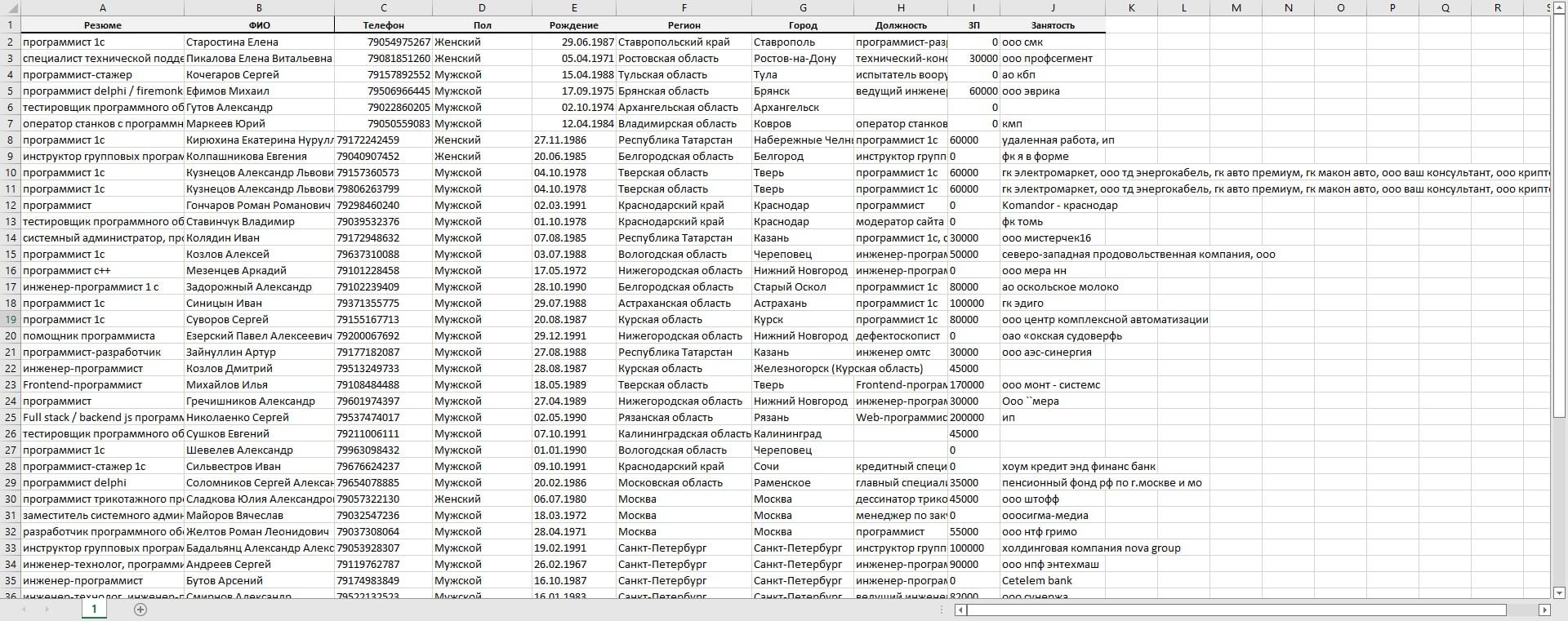Image resolution: width=1568 pixels, height=621 pixels.
Task: Click horizontal scrollbar left arrow
Action: (961, 610)
